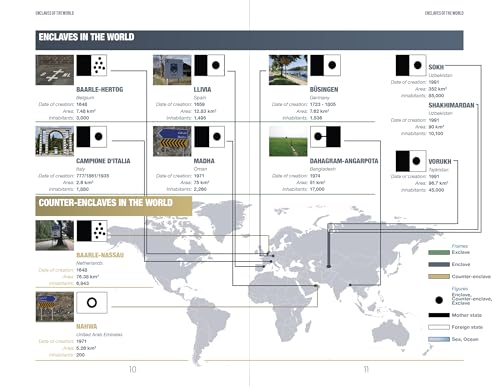This screenshot has height=386, width=500.
Task: Click the Madha enclave diagram icon
Action: [x=210, y=137]
